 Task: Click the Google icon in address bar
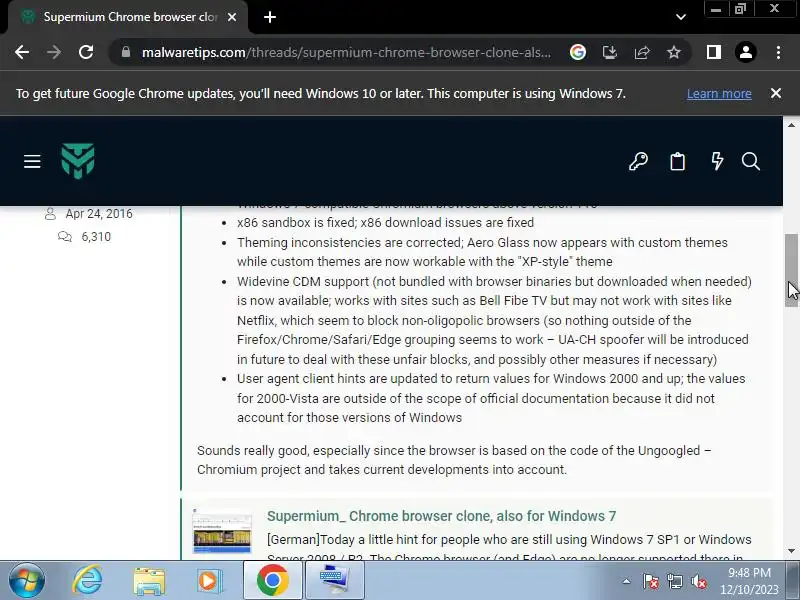point(578,52)
